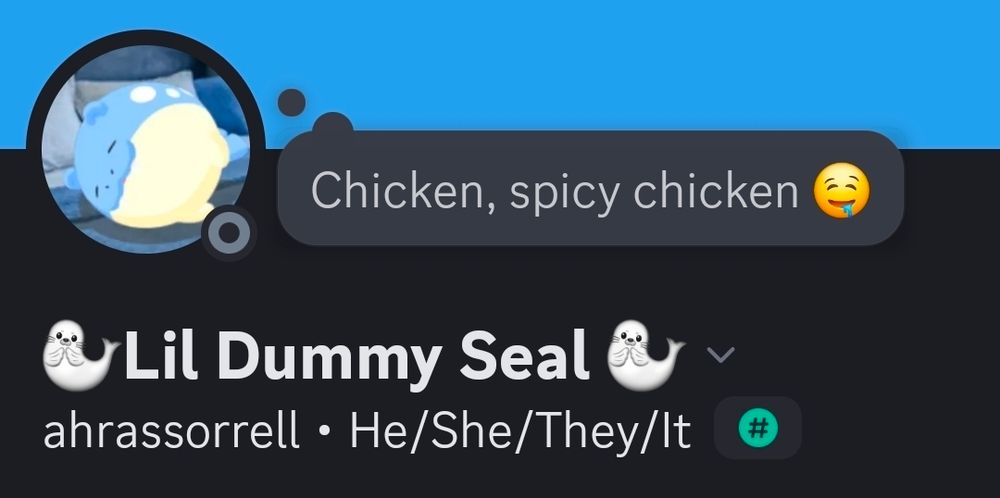Click the drooling face emoji in status
This screenshot has width=1000, height=498.
(841, 191)
